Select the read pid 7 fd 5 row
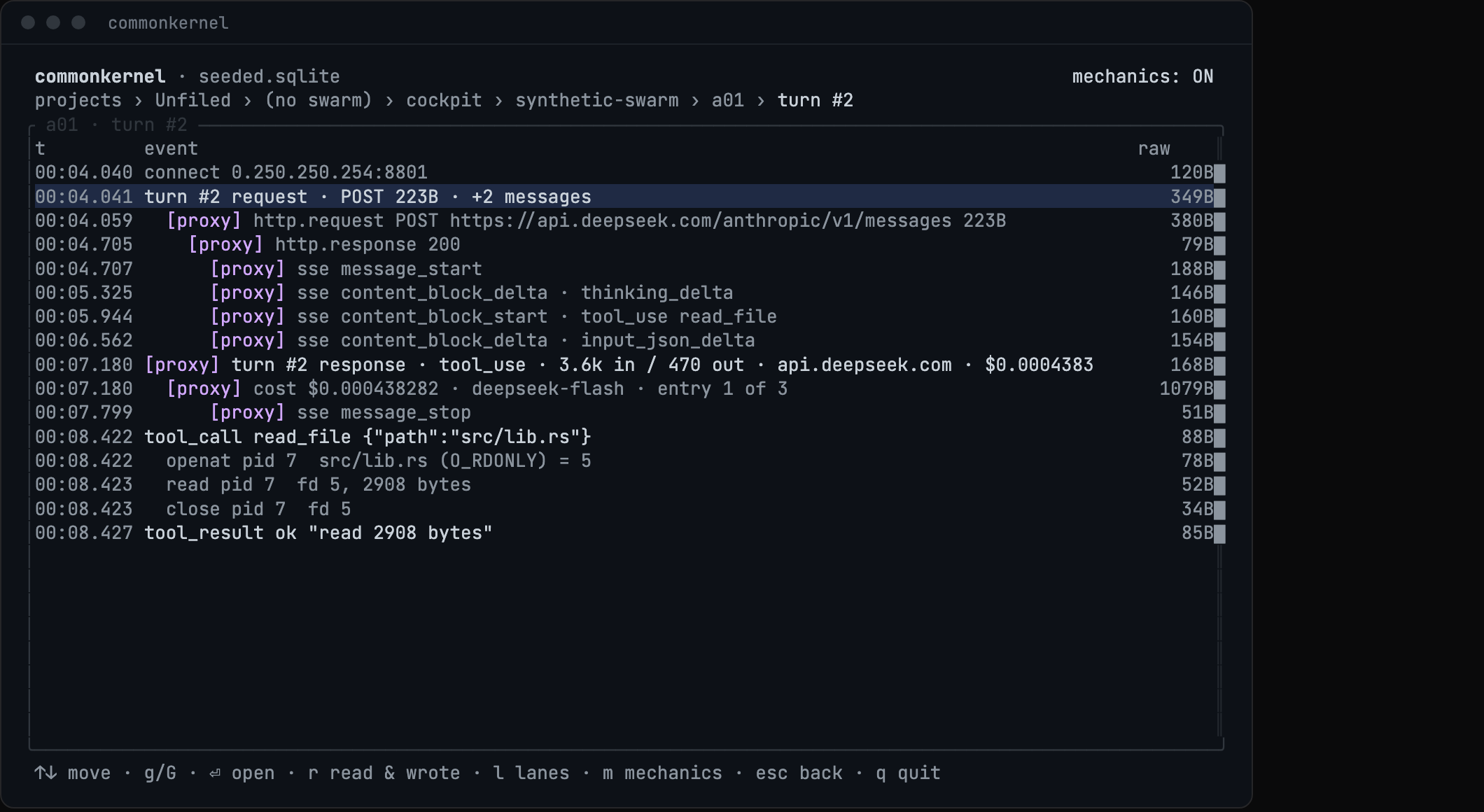The image size is (1484, 812). 626,484
